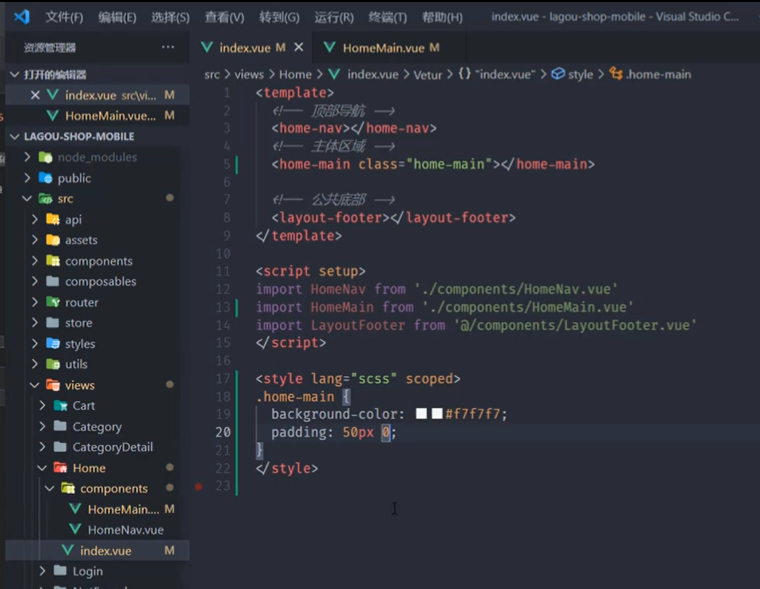Open the 文件(F) menu
760x589 pixels.
click(x=64, y=17)
